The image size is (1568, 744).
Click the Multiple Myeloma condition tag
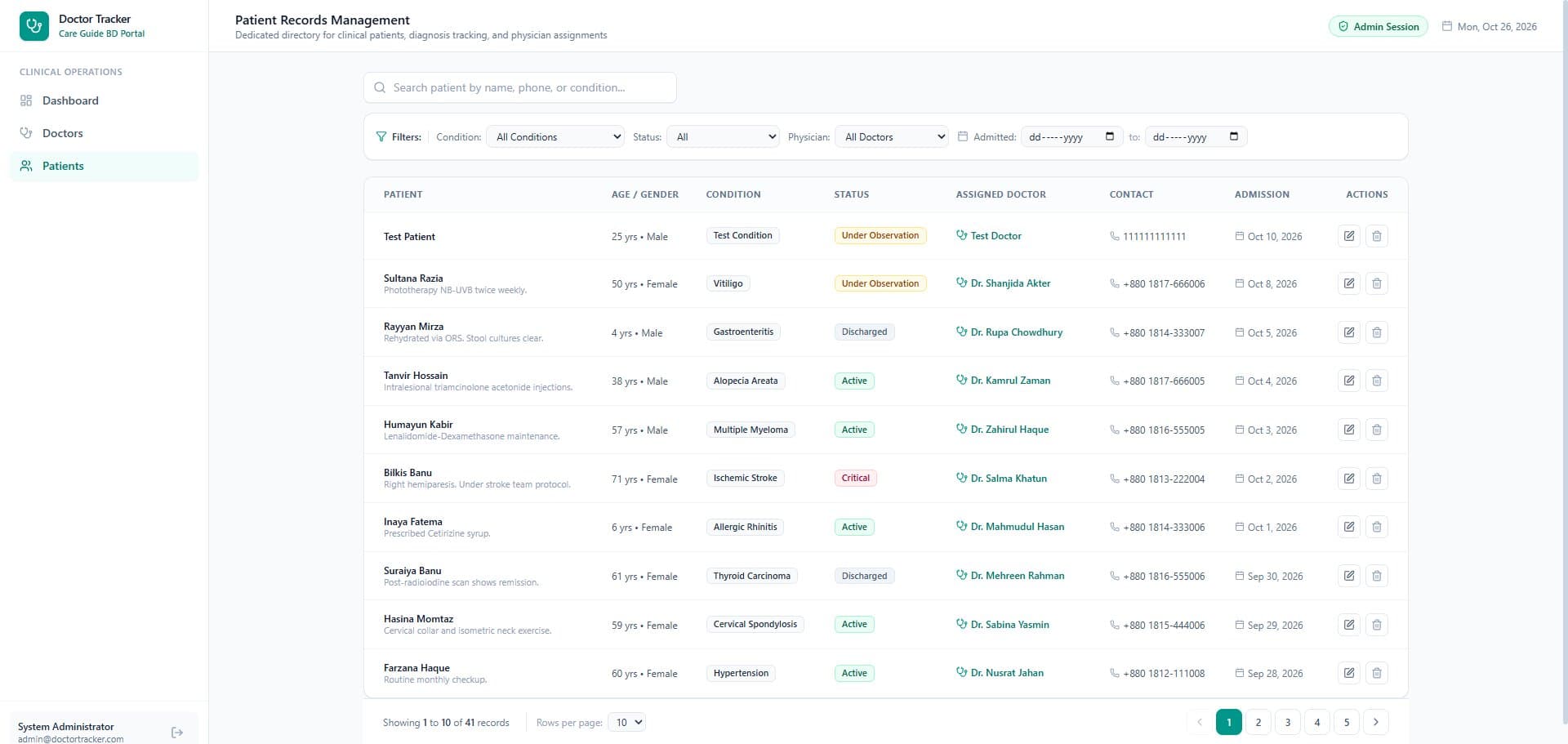[x=751, y=430]
